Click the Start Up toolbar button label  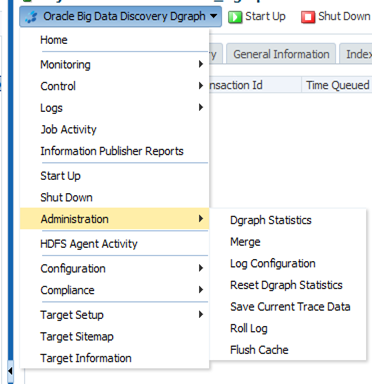(265, 16)
